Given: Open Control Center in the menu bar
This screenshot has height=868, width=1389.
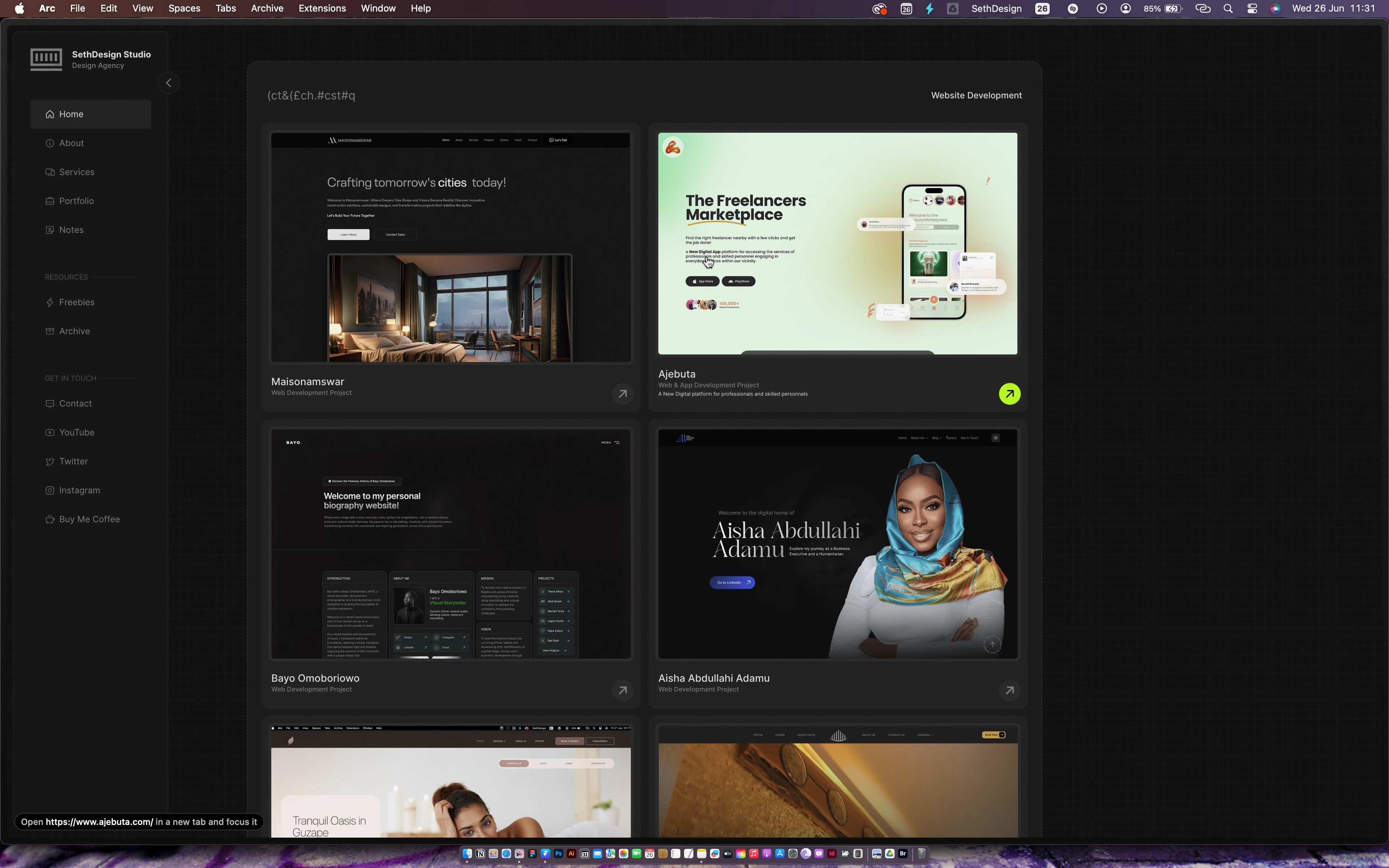Looking at the screenshot, I should coord(1252,9).
